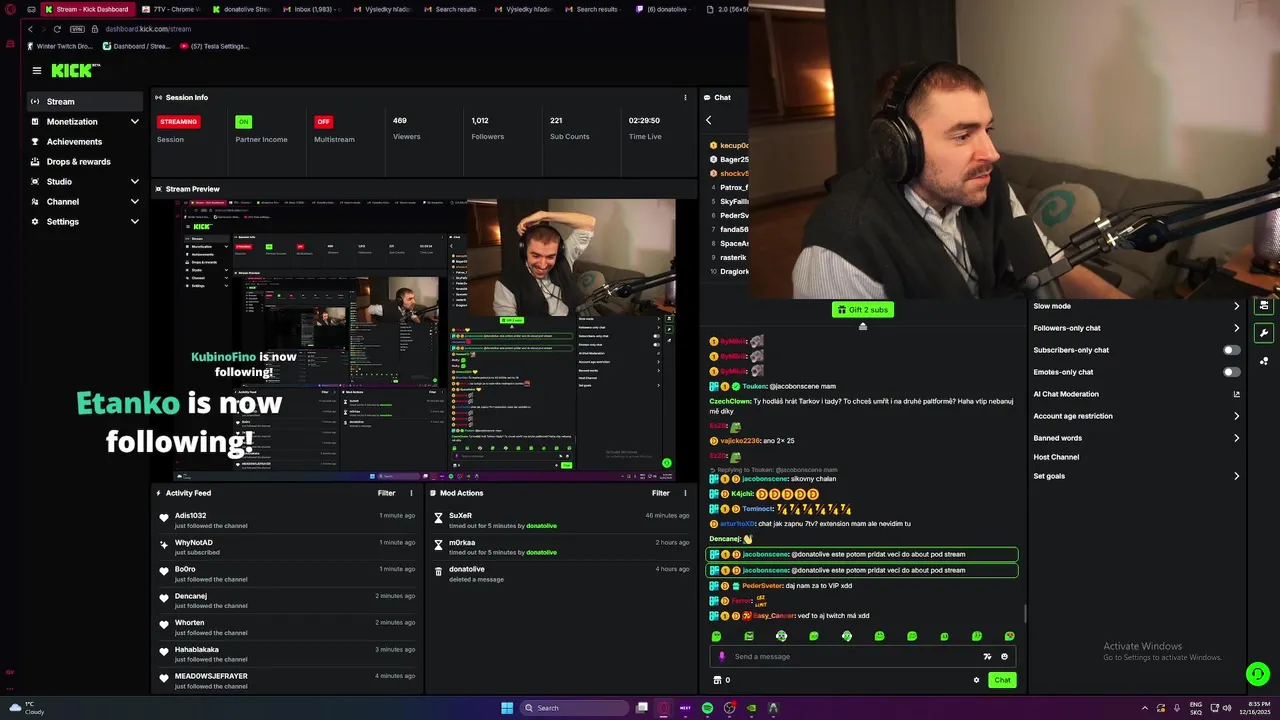
Task: Click the VPN badge in address bar
Action: [x=79, y=29]
